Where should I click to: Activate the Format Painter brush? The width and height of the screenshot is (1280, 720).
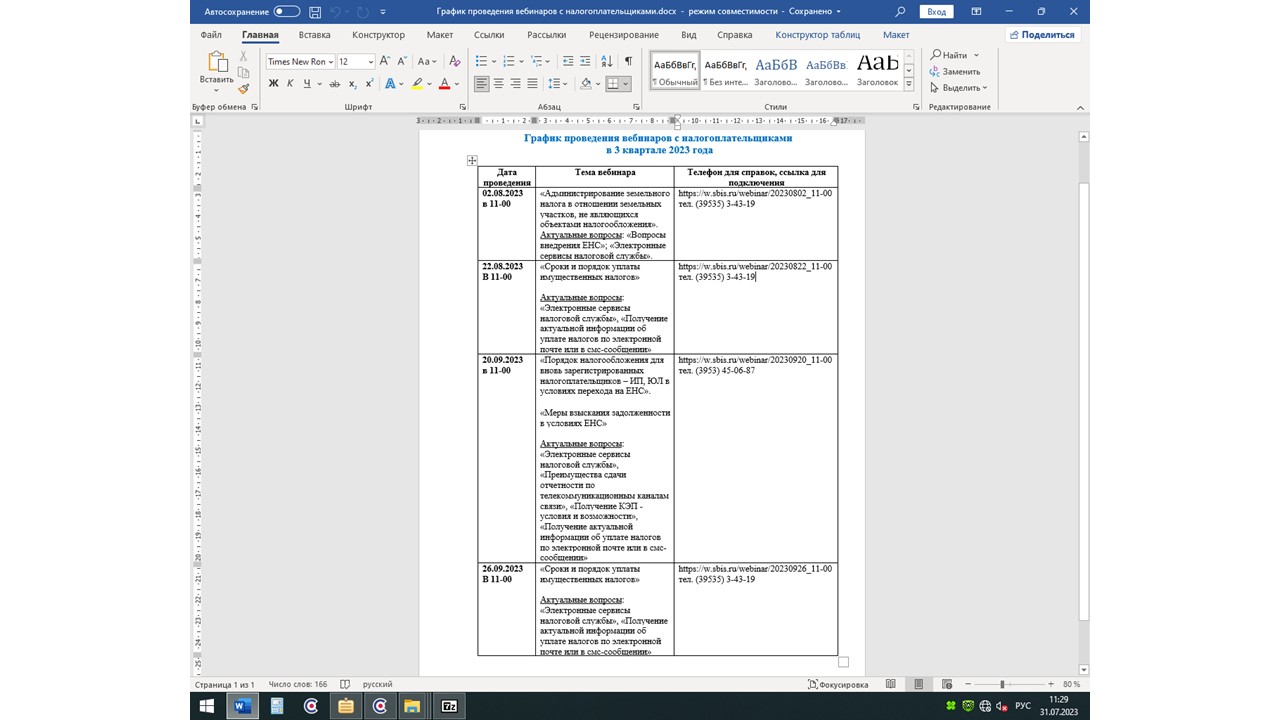pos(243,88)
